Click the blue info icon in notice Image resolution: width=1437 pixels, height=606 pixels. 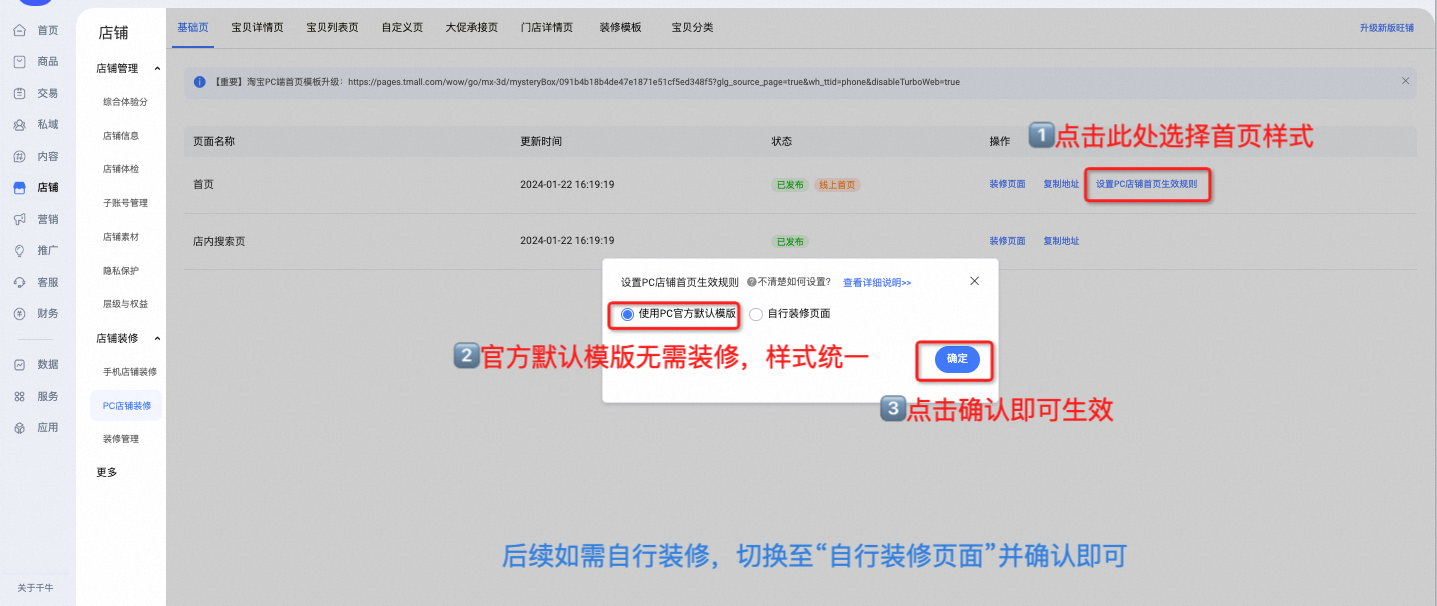coord(200,82)
